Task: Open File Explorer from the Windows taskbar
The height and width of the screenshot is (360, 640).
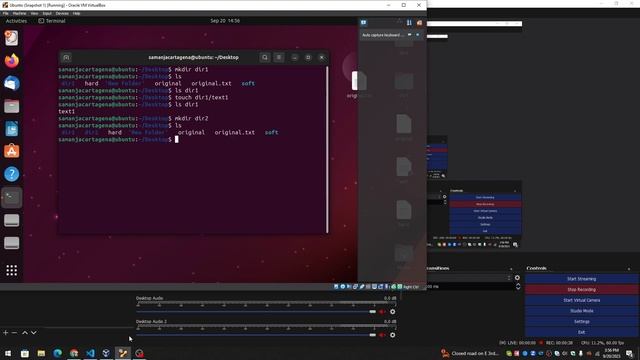Action: [41, 353]
